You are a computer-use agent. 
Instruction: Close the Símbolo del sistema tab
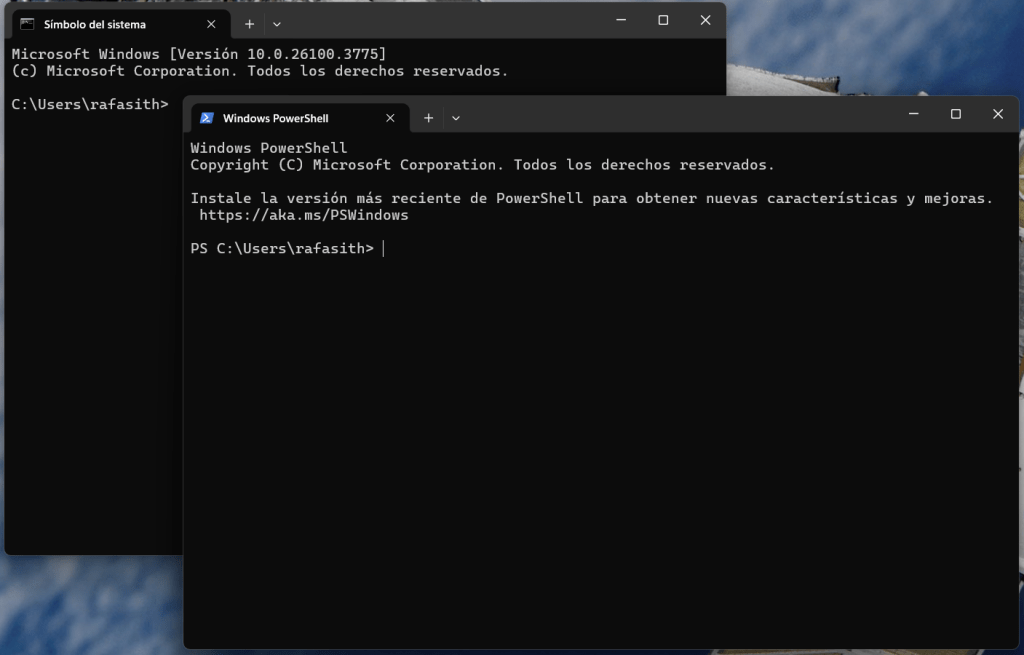pos(211,24)
